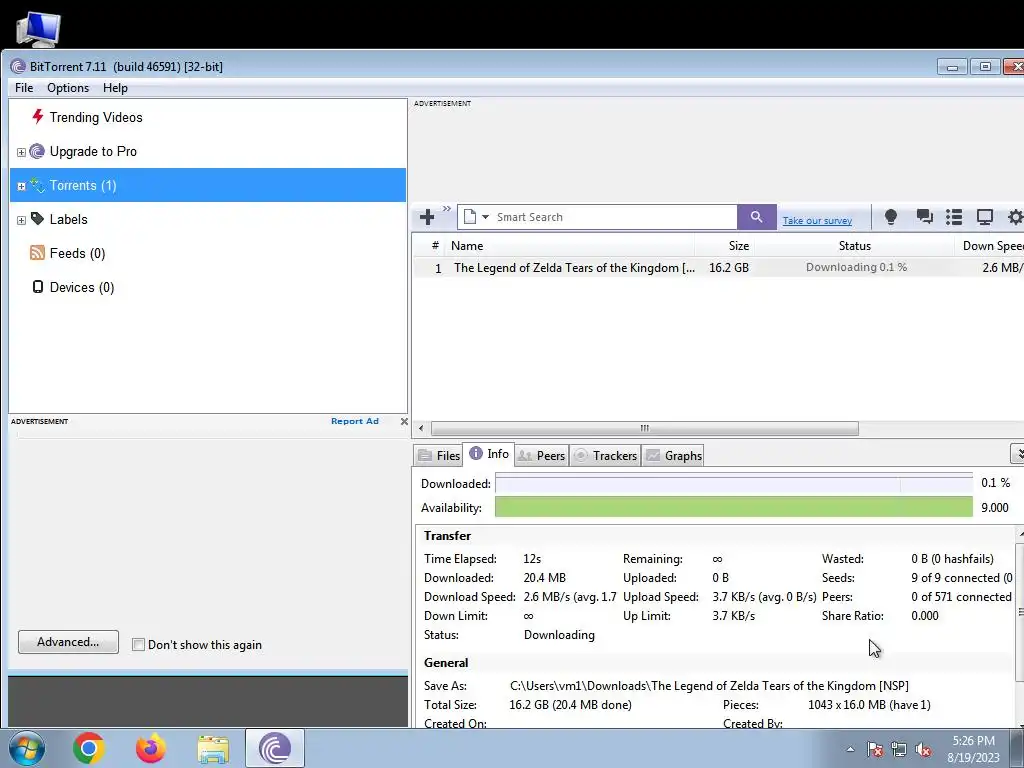Click the Torrents arrows icon in sidebar
The width and height of the screenshot is (1024, 768).
(37, 185)
